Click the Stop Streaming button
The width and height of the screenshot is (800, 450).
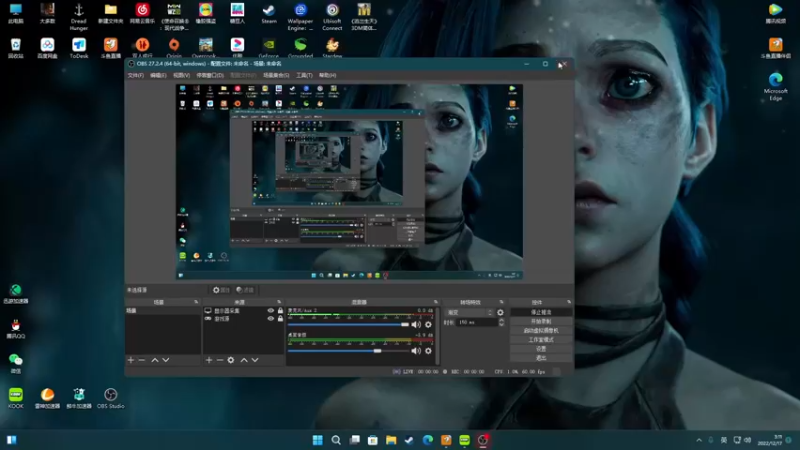[x=541, y=312]
